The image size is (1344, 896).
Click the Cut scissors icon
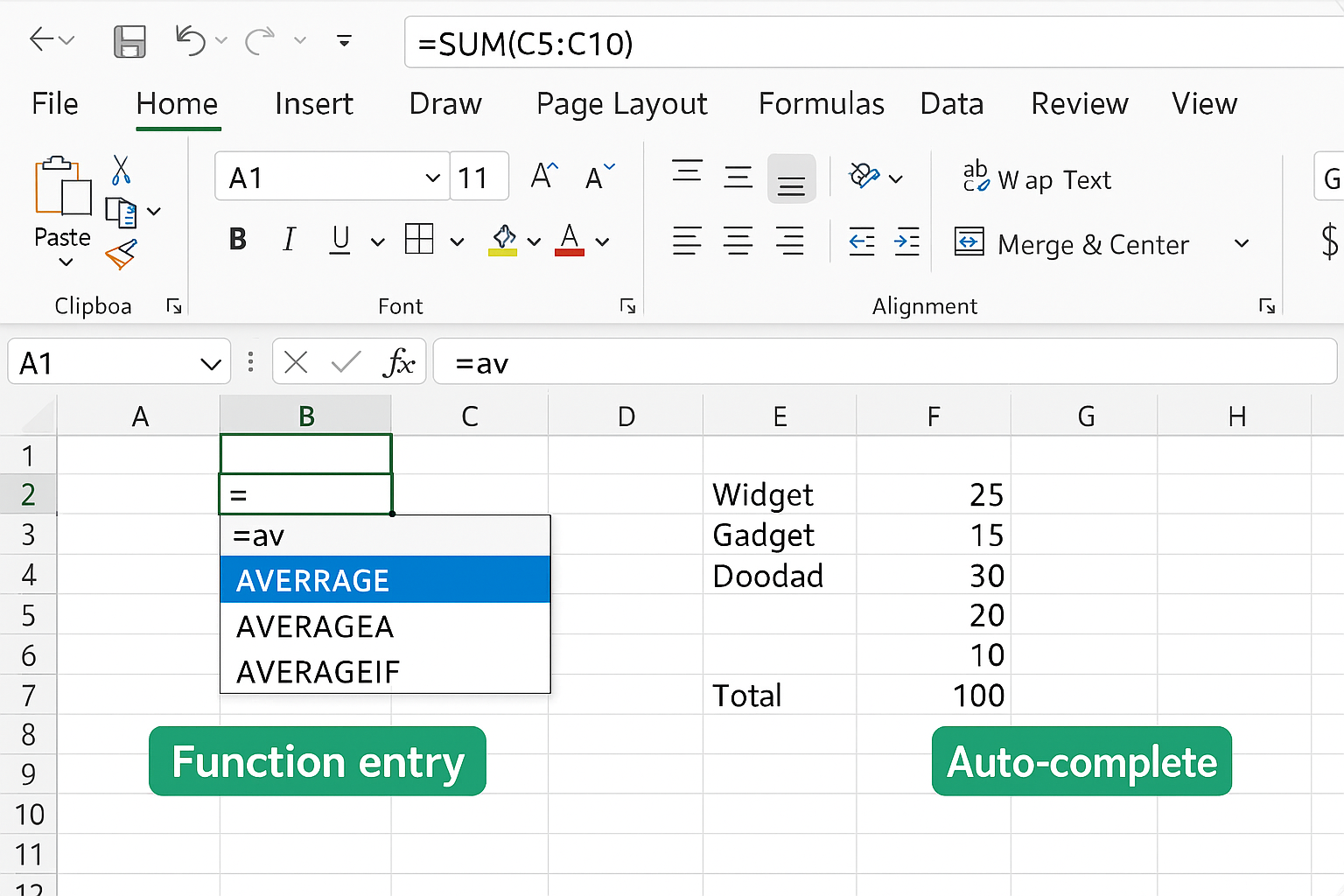point(121,170)
